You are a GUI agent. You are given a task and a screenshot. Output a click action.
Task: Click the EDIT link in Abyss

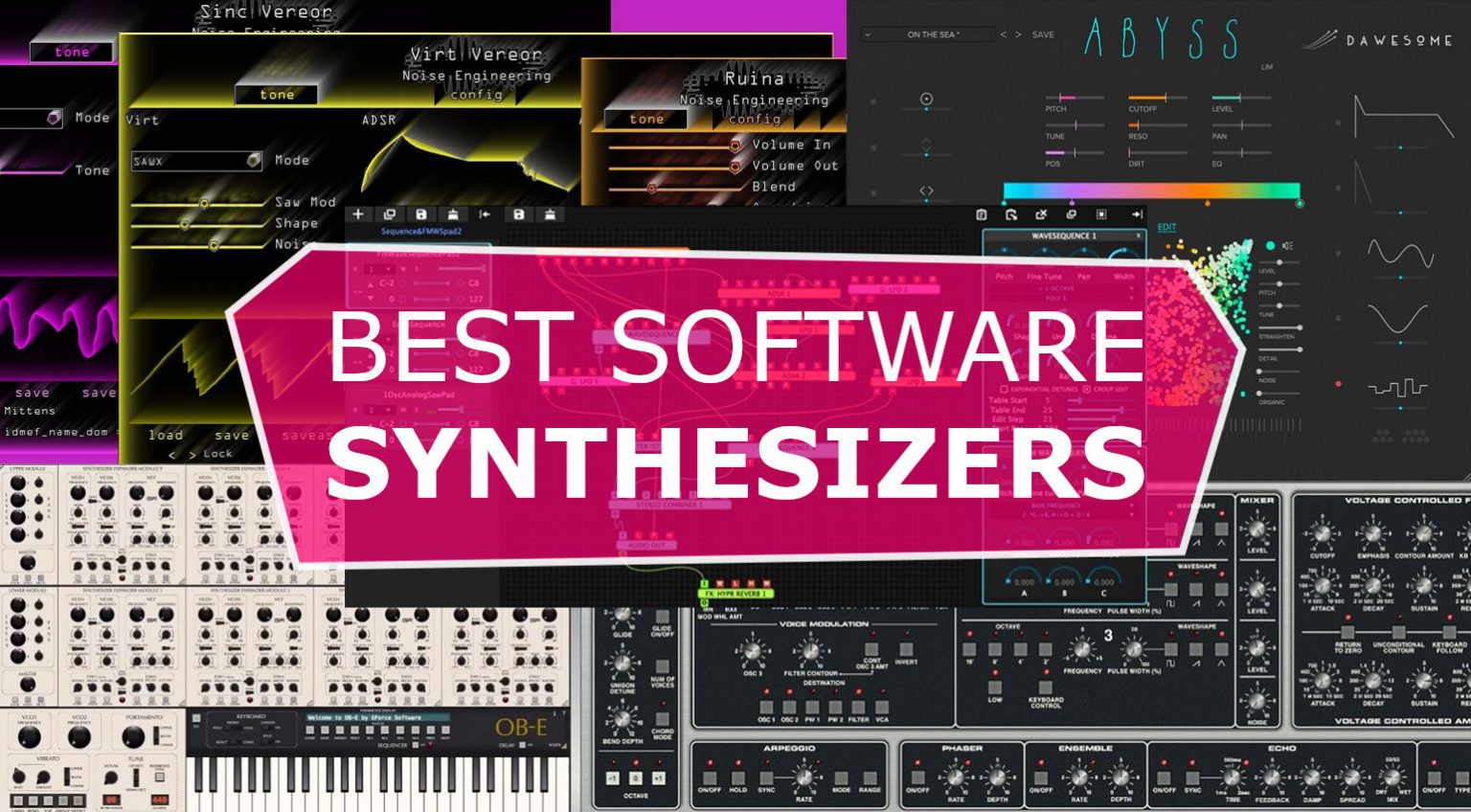coord(1165,227)
